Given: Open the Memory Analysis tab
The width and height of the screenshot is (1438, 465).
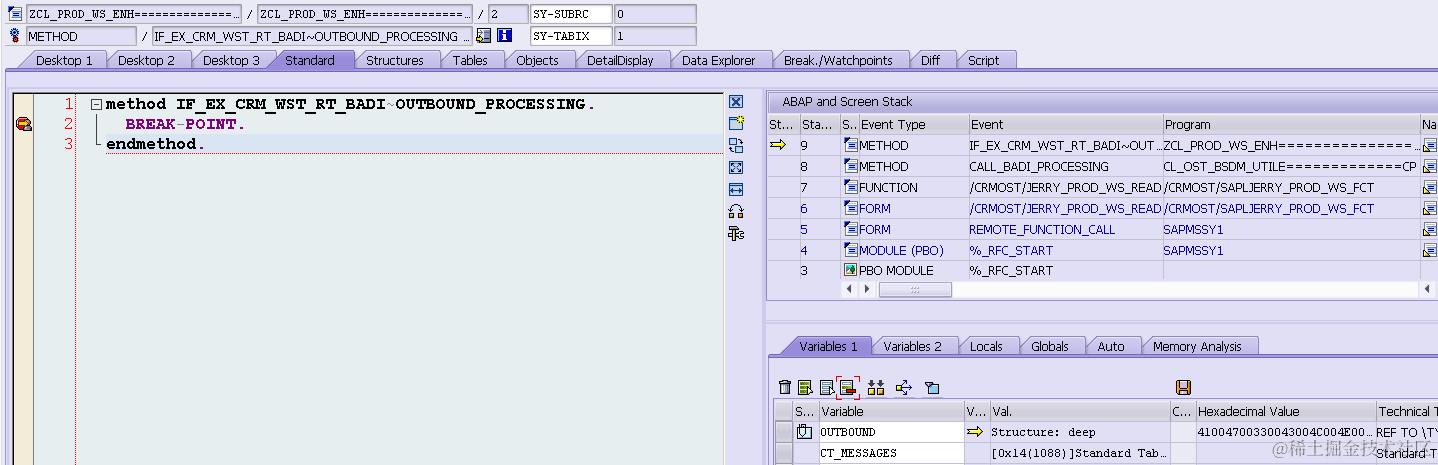Looking at the screenshot, I should [x=1197, y=346].
